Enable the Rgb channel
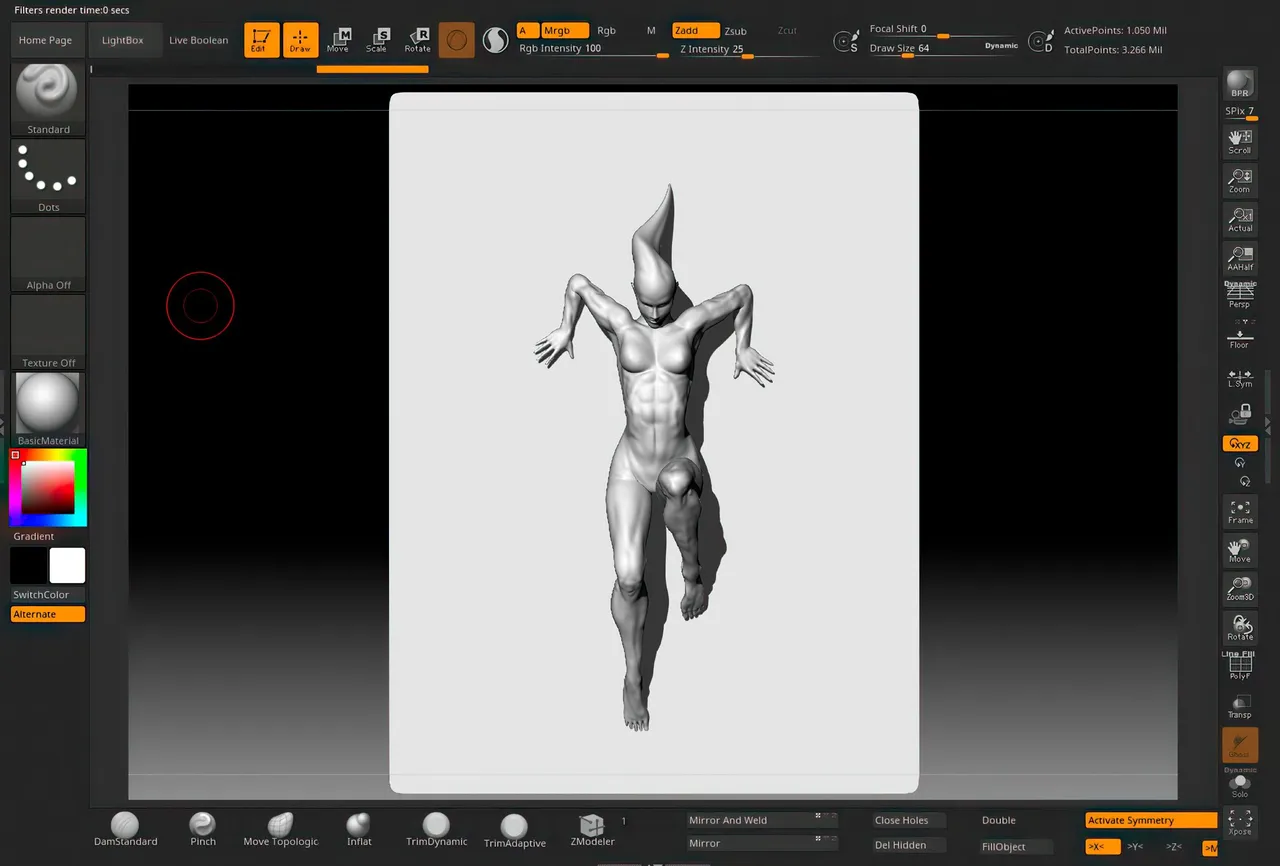The width and height of the screenshot is (1280, 866). coord(607,31)
